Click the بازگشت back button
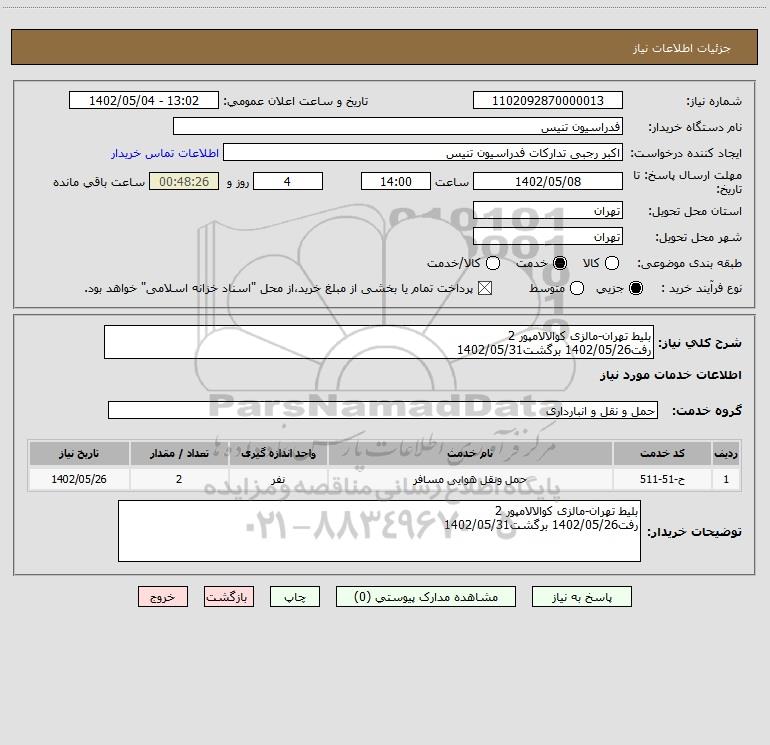This screenshot has width=770, height=745. tap(229, 597)
